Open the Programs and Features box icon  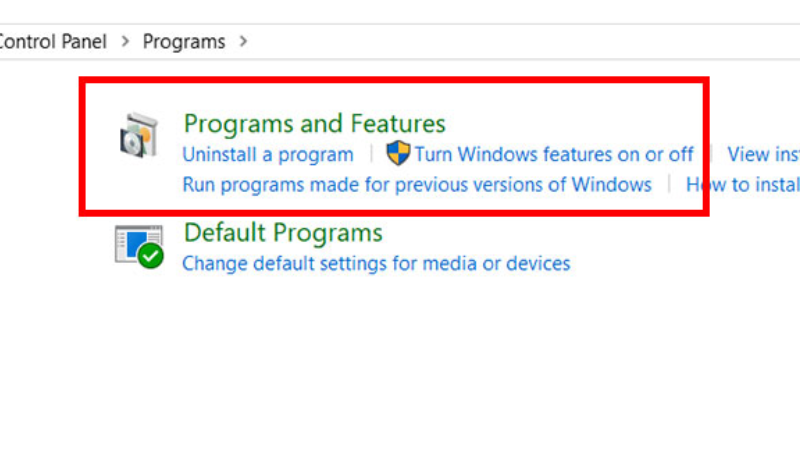click(x=139, y=135)
